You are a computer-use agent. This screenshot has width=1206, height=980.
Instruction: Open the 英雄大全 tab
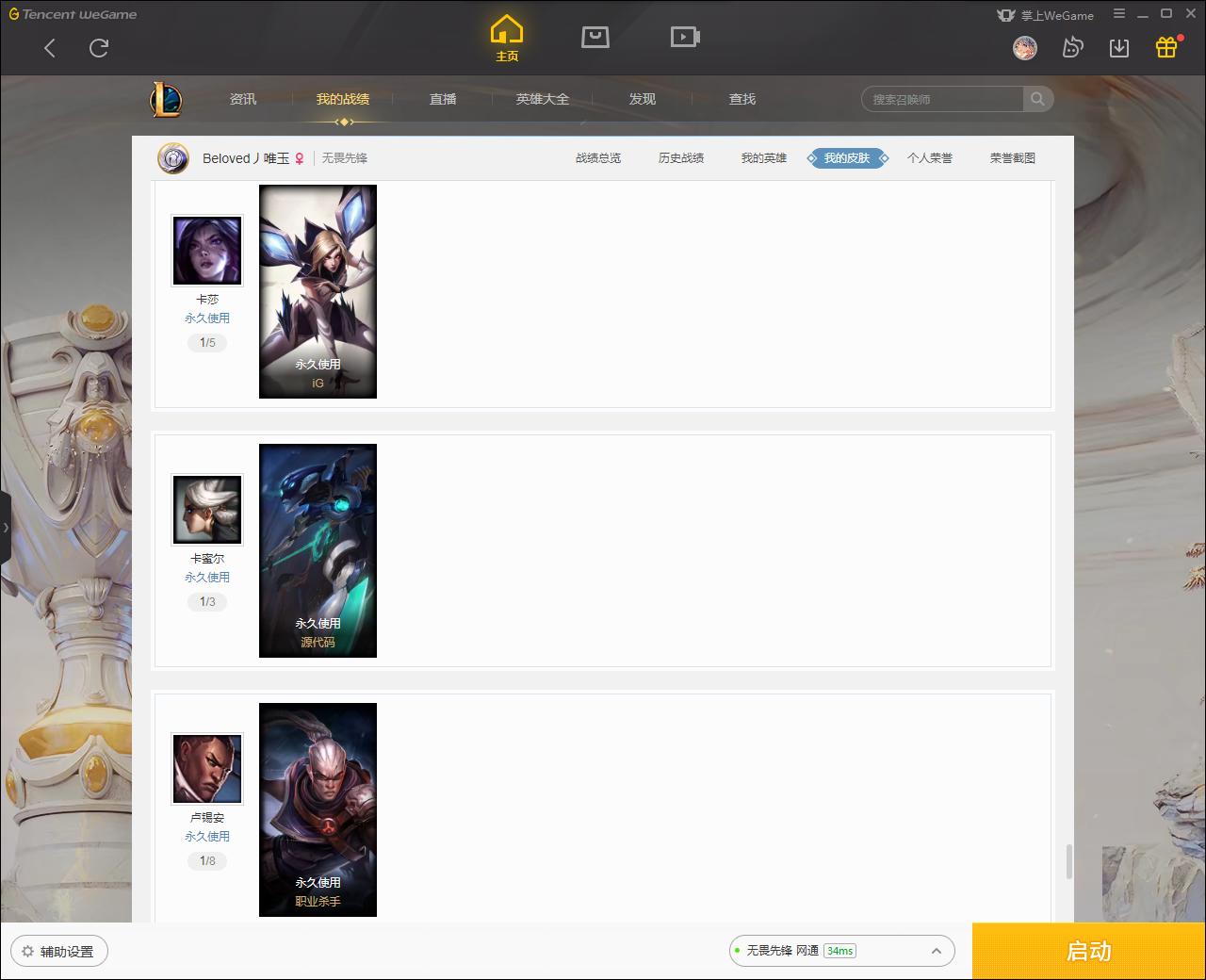point(543,99)
